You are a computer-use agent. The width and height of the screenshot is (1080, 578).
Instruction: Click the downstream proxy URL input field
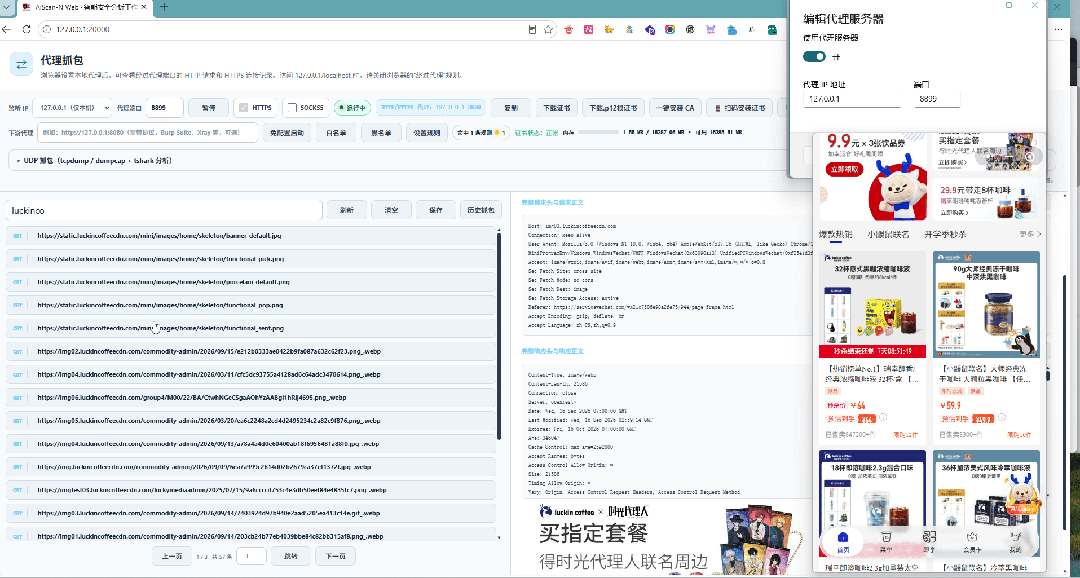[147, 133]
